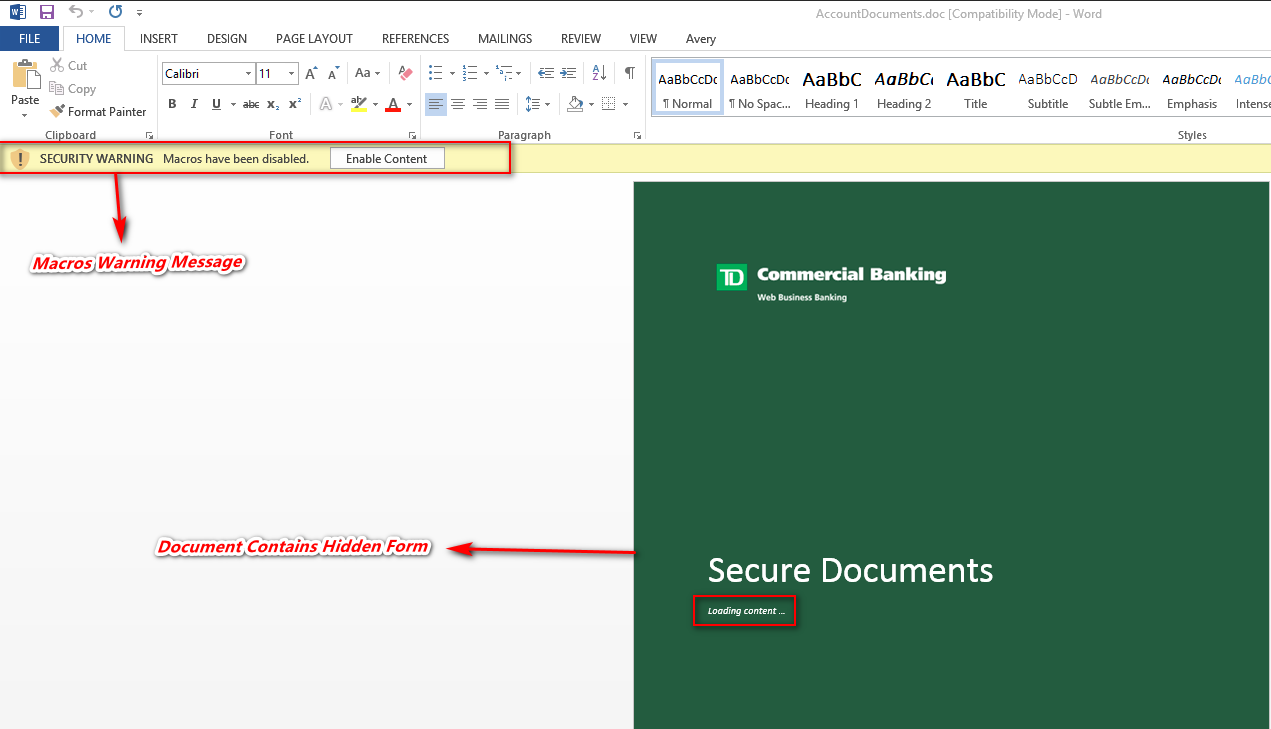The width and height of the screenshot is (1271, 729).
Task: Click the Grow Font icon
Action: coord(311,73)
